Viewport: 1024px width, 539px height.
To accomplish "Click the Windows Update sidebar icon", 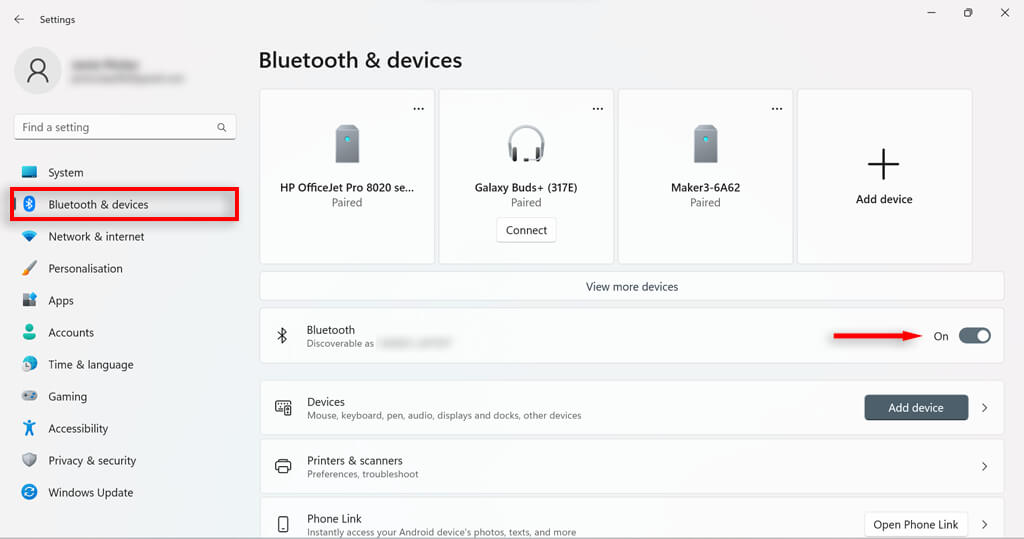I will coord(29,492).
